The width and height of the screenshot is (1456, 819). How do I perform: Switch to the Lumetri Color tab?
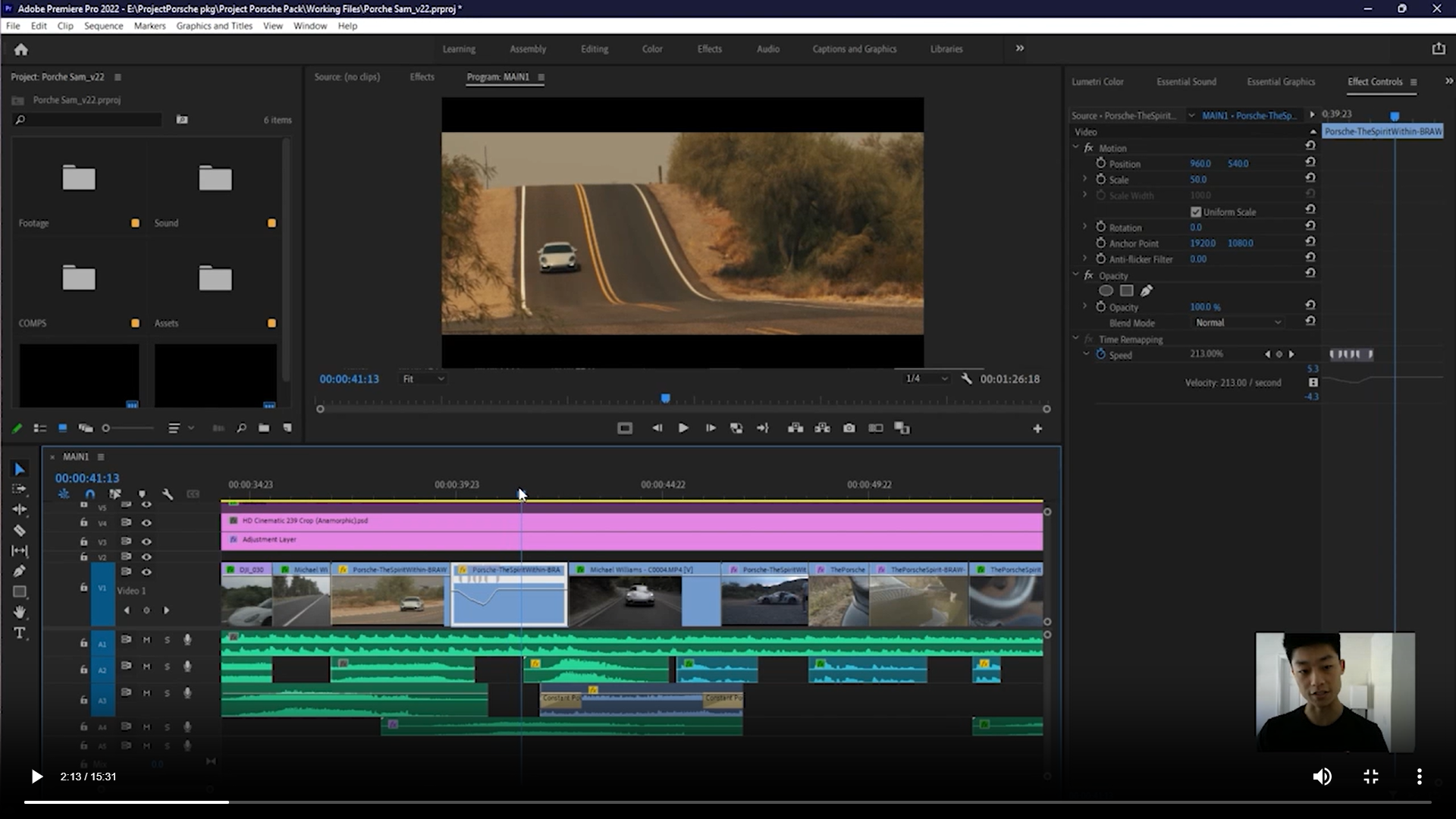pyautogui.click(x=1097, y=82)
